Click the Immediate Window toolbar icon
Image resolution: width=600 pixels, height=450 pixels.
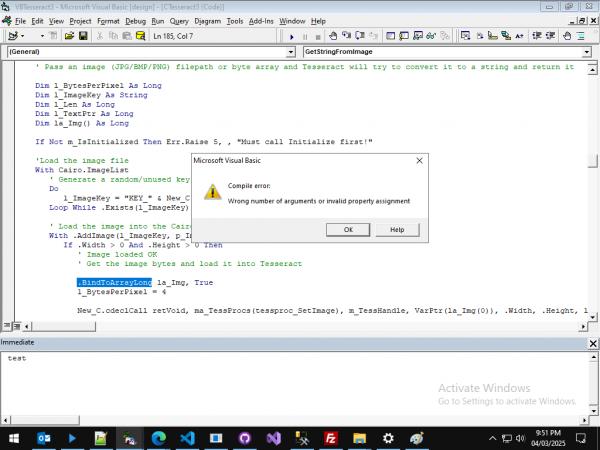point(404,36)
